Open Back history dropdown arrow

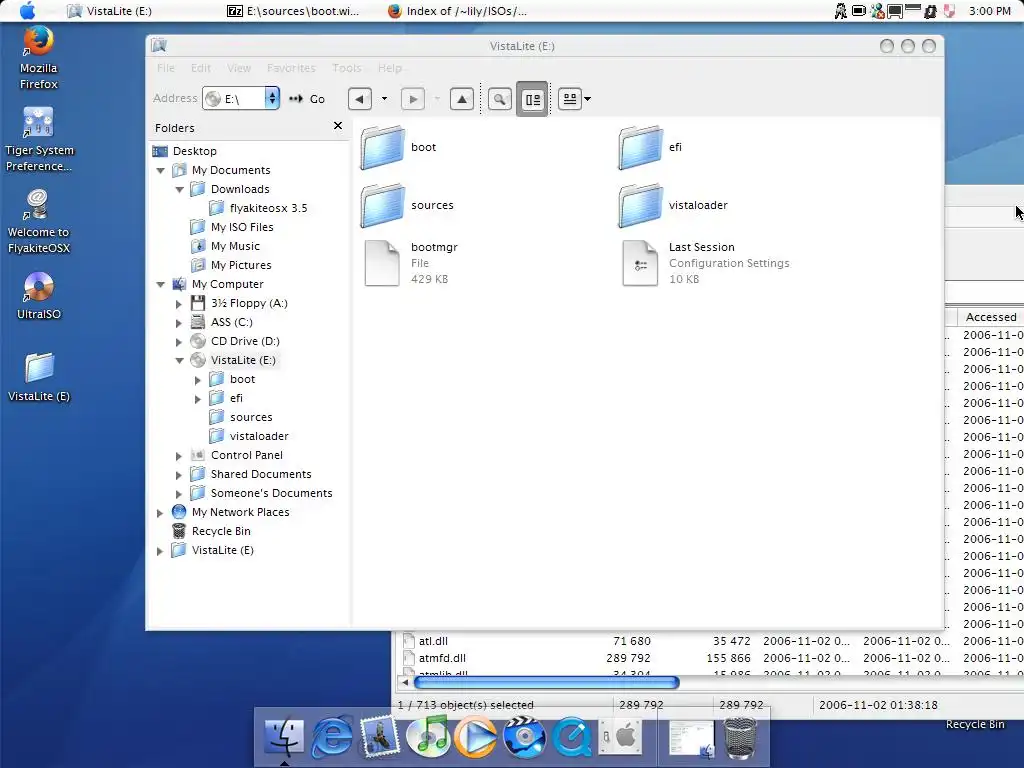coord(384,99)
